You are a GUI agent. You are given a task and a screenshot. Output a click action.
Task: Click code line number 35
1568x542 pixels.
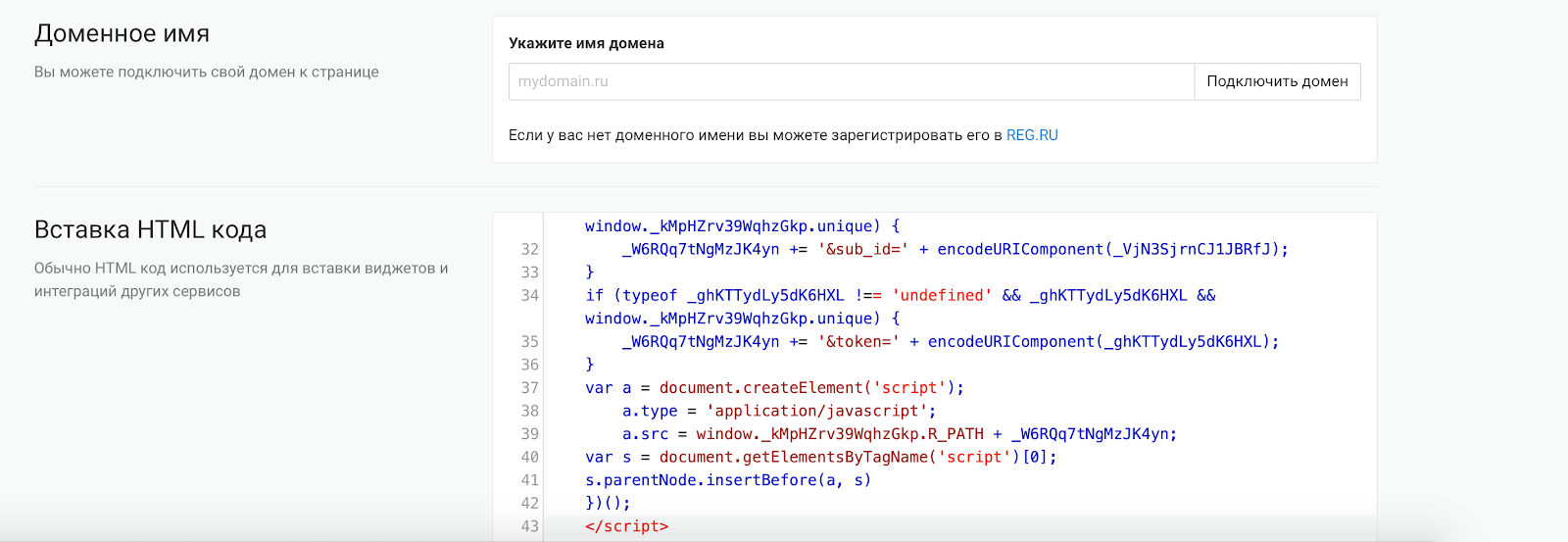point(530,341)
